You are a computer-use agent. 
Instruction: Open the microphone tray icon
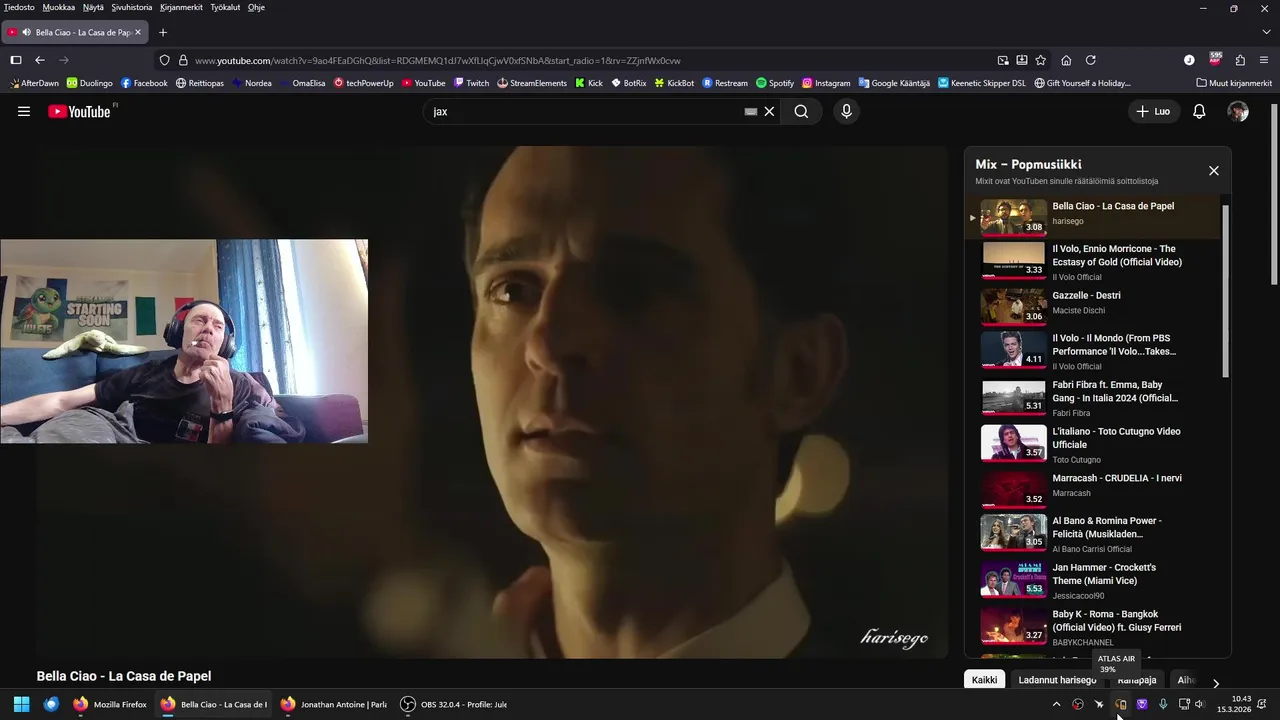(1162, 704)
